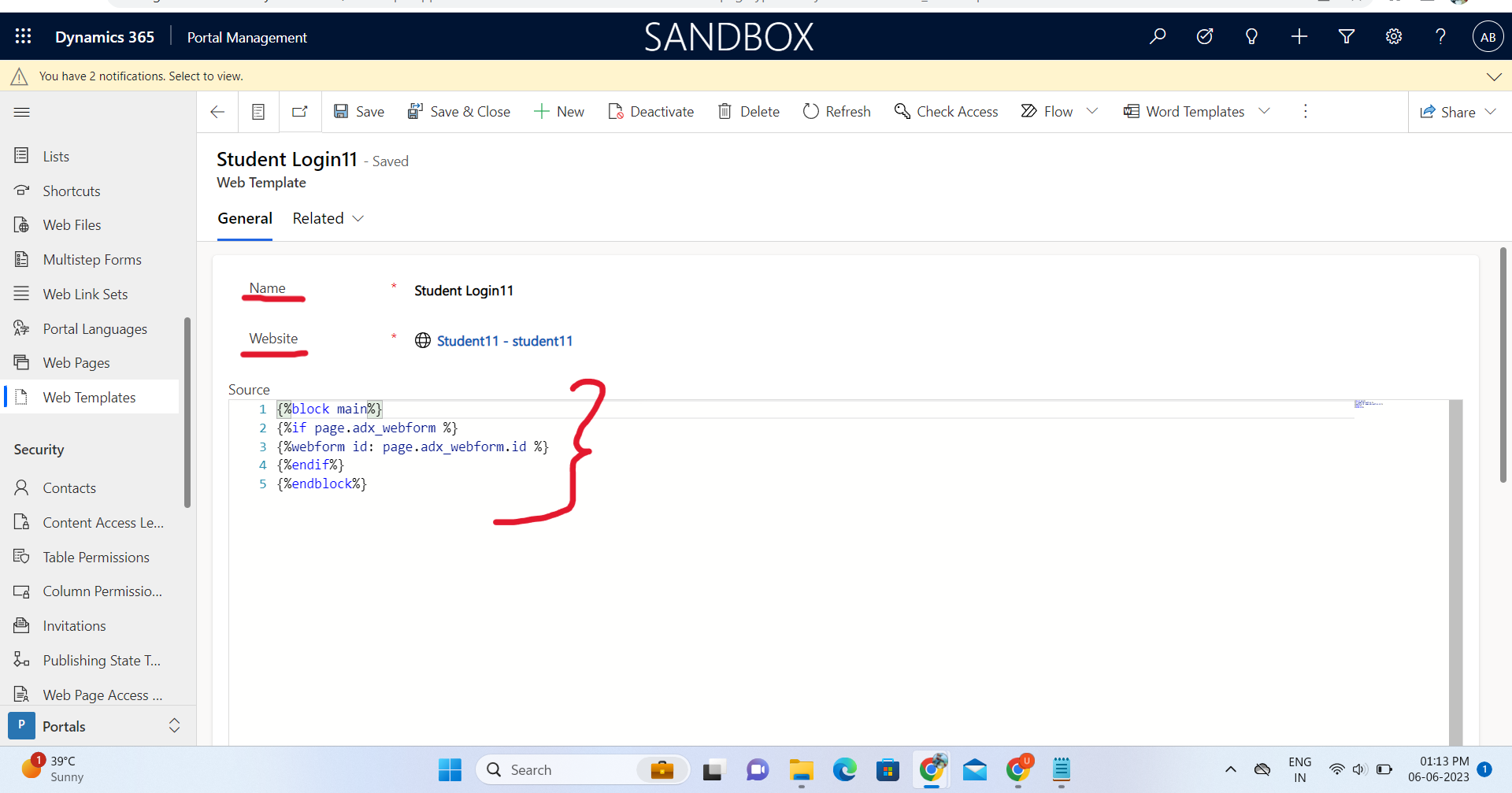
Task: Open the advanced find filter icon
Action: pos(1347,36)
